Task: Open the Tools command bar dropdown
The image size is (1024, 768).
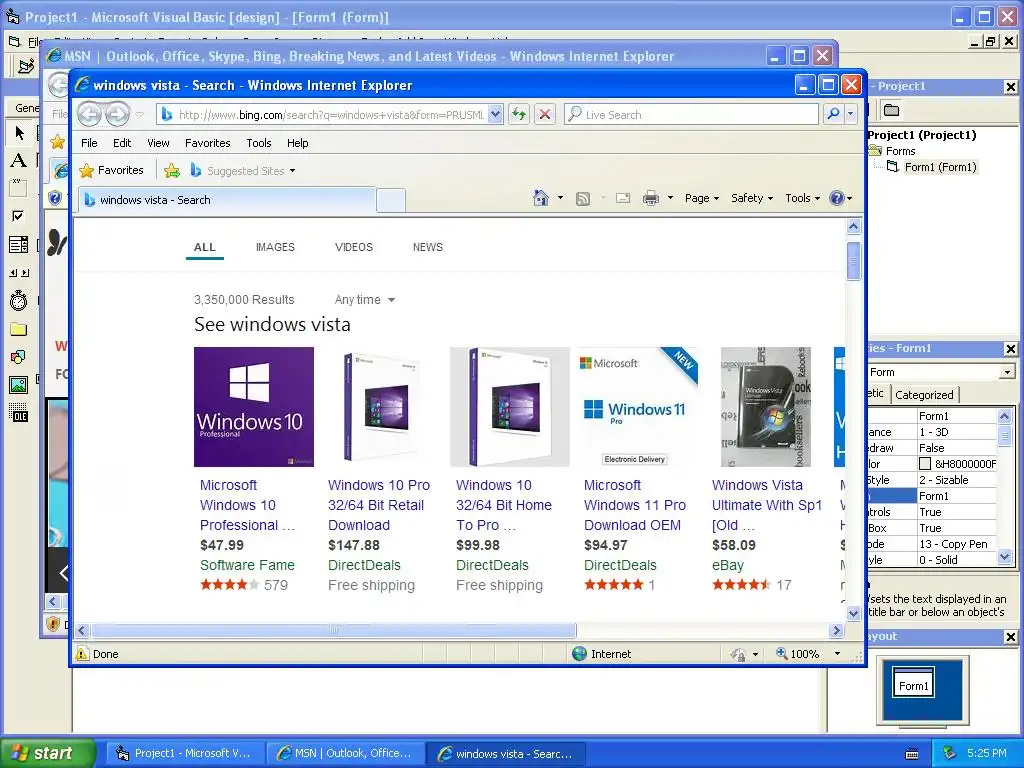Action: (803, 198)
